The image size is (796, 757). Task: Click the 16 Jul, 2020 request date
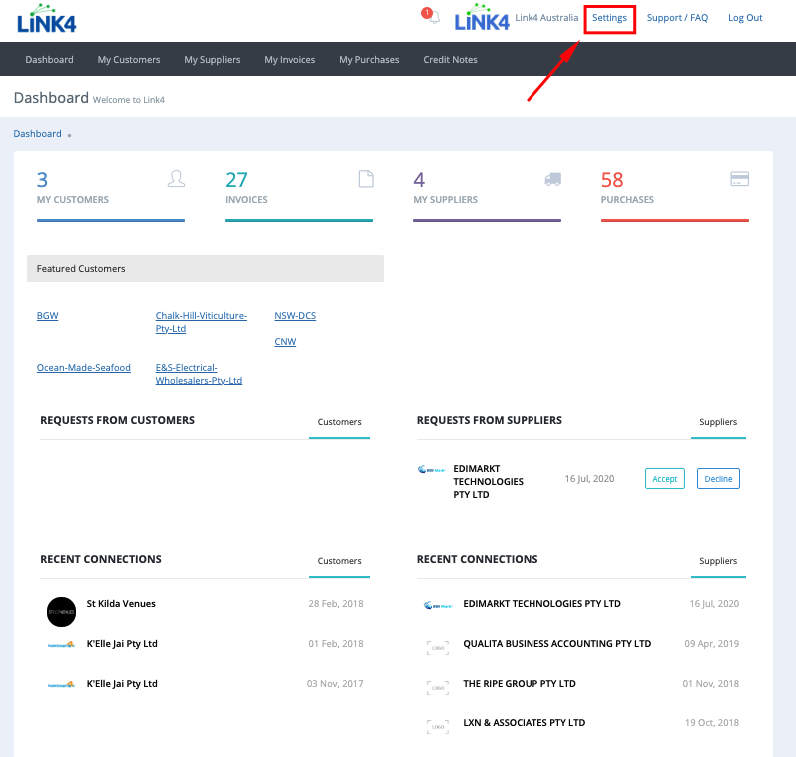tap(589, 479)
